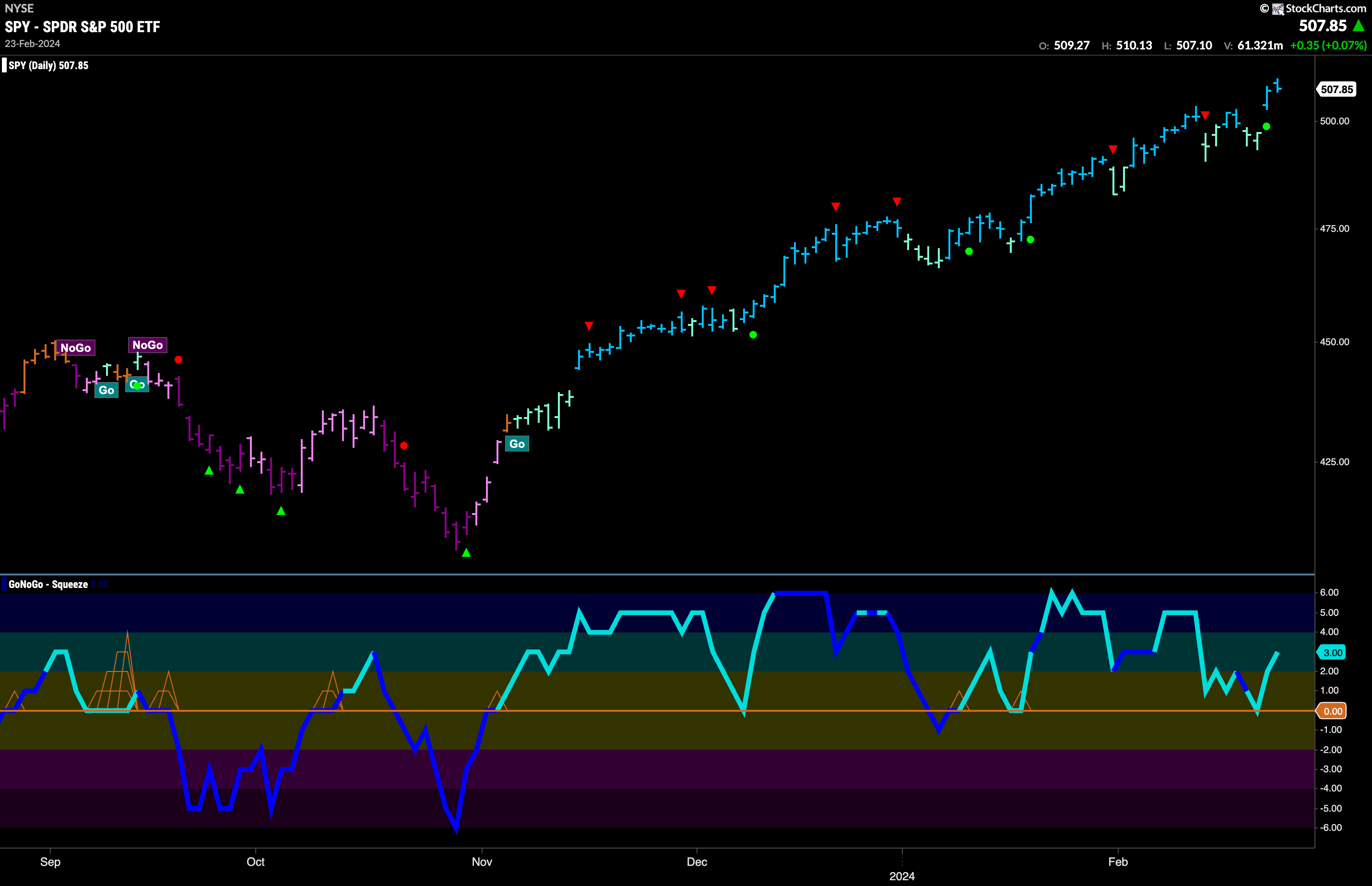This screenshot has height=886, width=1372.
Task: Click the Nov label on the time axis
Action: [482, 862]
